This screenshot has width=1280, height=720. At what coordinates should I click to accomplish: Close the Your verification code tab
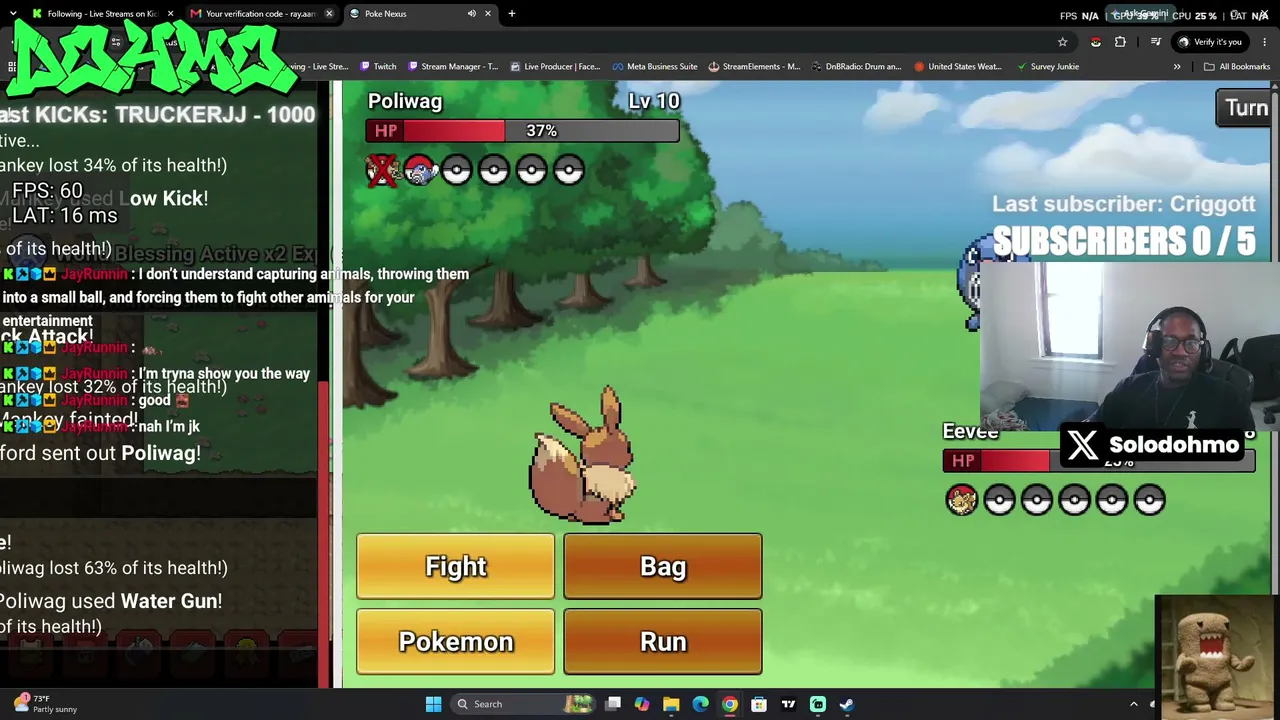point(329,14)
